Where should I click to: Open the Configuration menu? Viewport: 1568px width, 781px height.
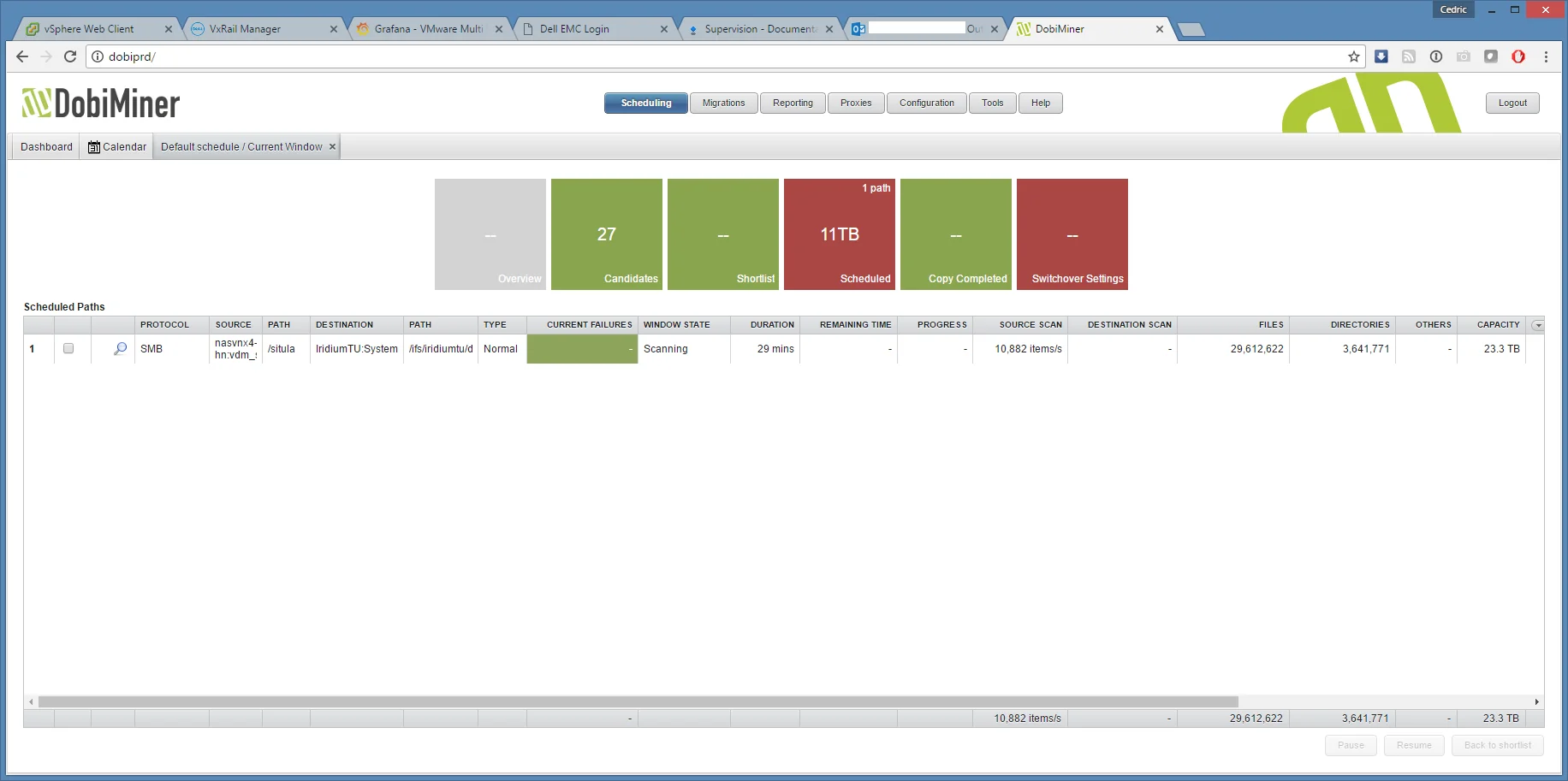[x=926, y=103]
